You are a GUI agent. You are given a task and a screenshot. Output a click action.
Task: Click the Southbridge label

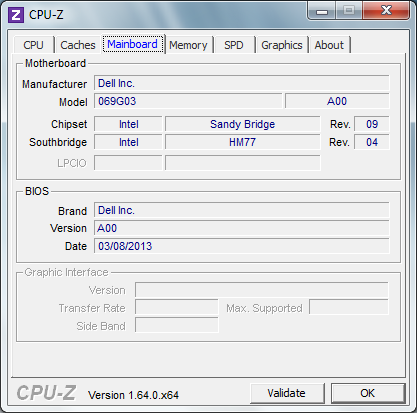pyautogui.click(x=58, y=142)
